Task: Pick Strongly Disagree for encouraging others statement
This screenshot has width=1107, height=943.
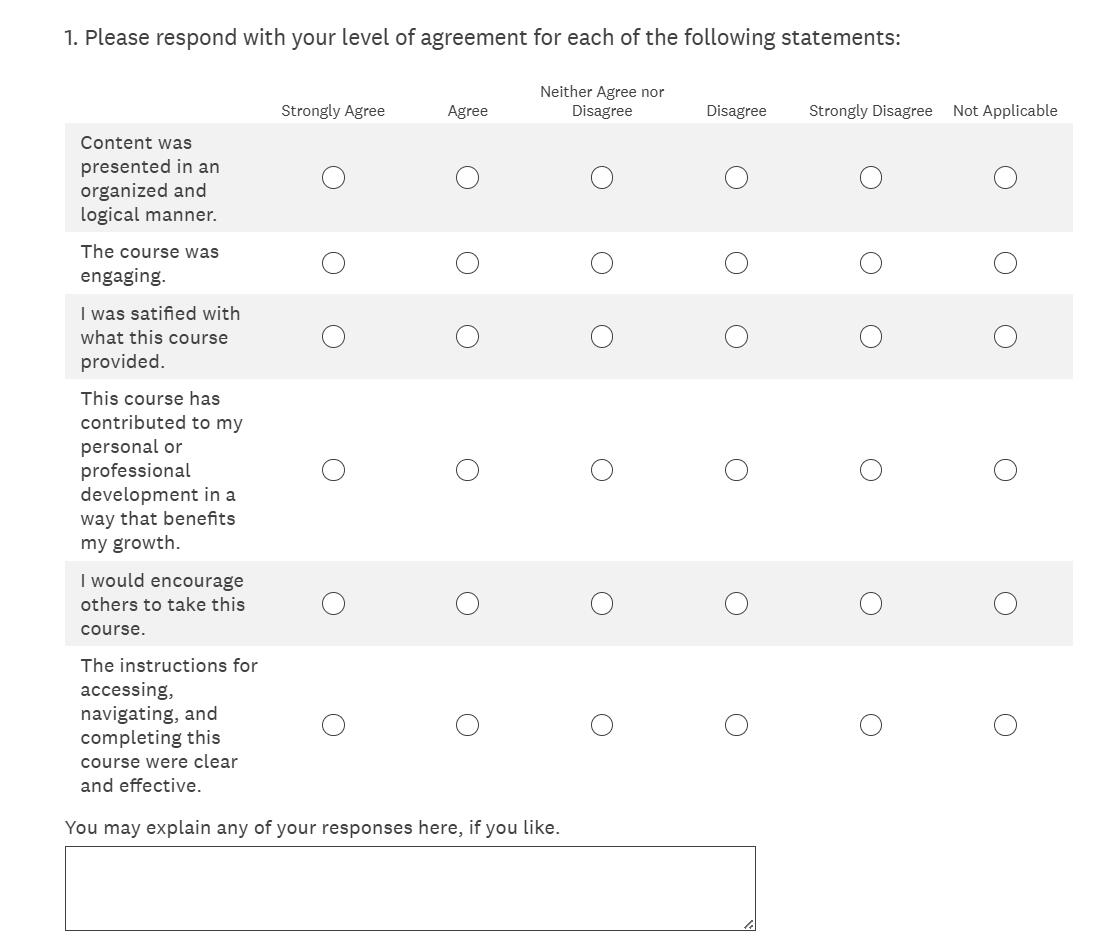Action: (x=871, y=604)
